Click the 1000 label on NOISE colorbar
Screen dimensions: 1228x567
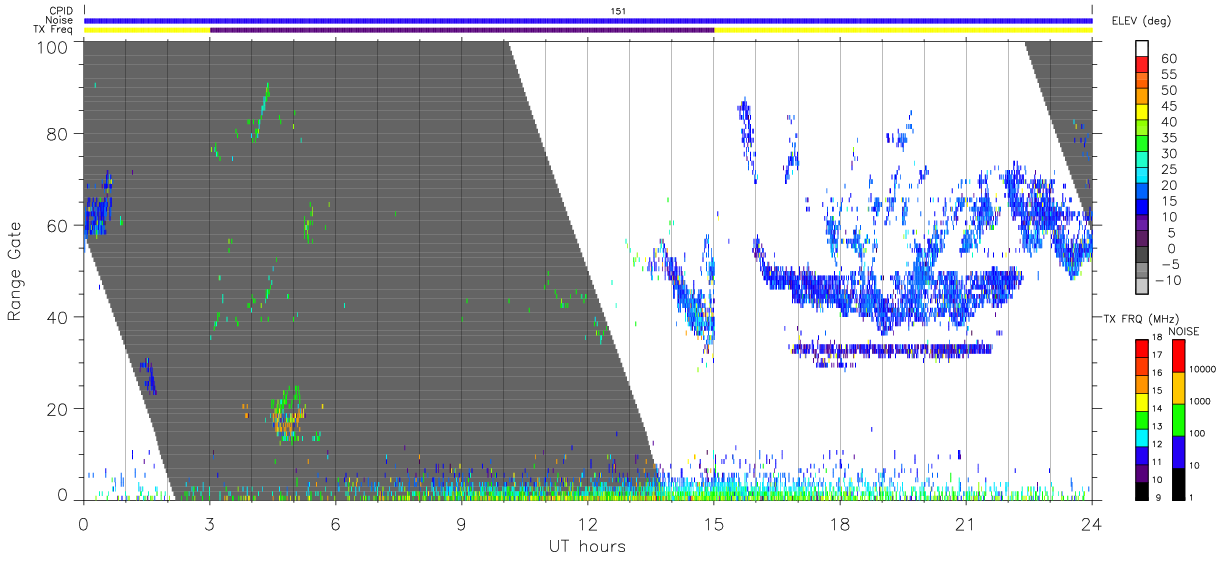point(1200,401)
